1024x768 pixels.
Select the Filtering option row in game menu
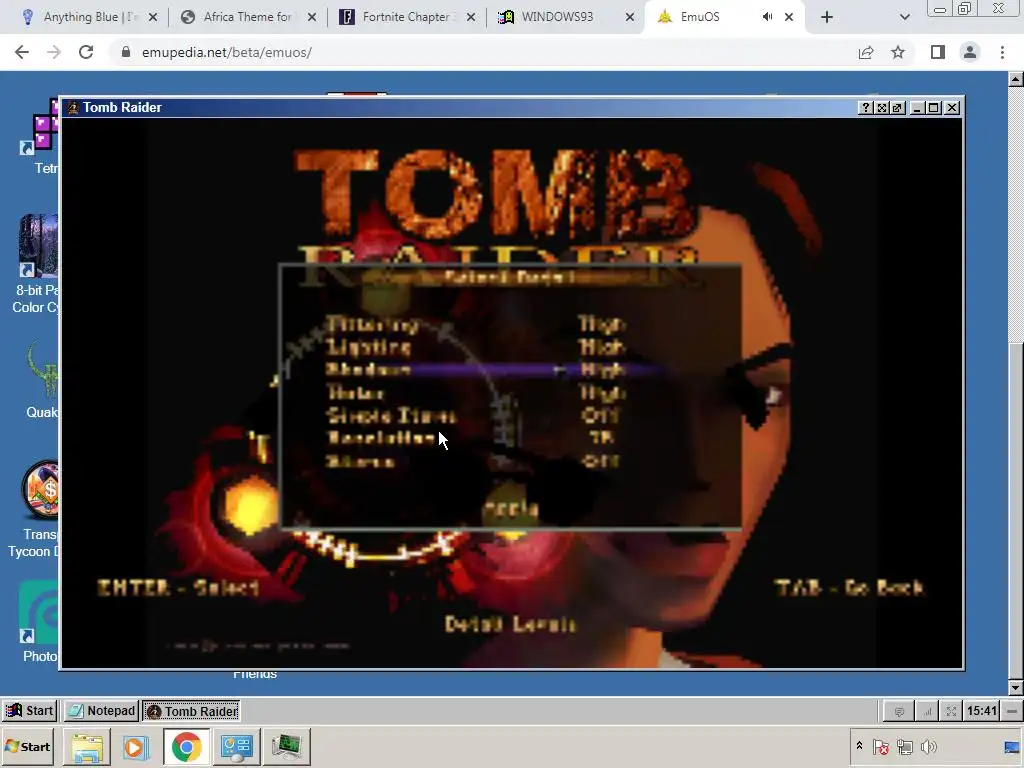pyautogui.click(x=477, y=324)
